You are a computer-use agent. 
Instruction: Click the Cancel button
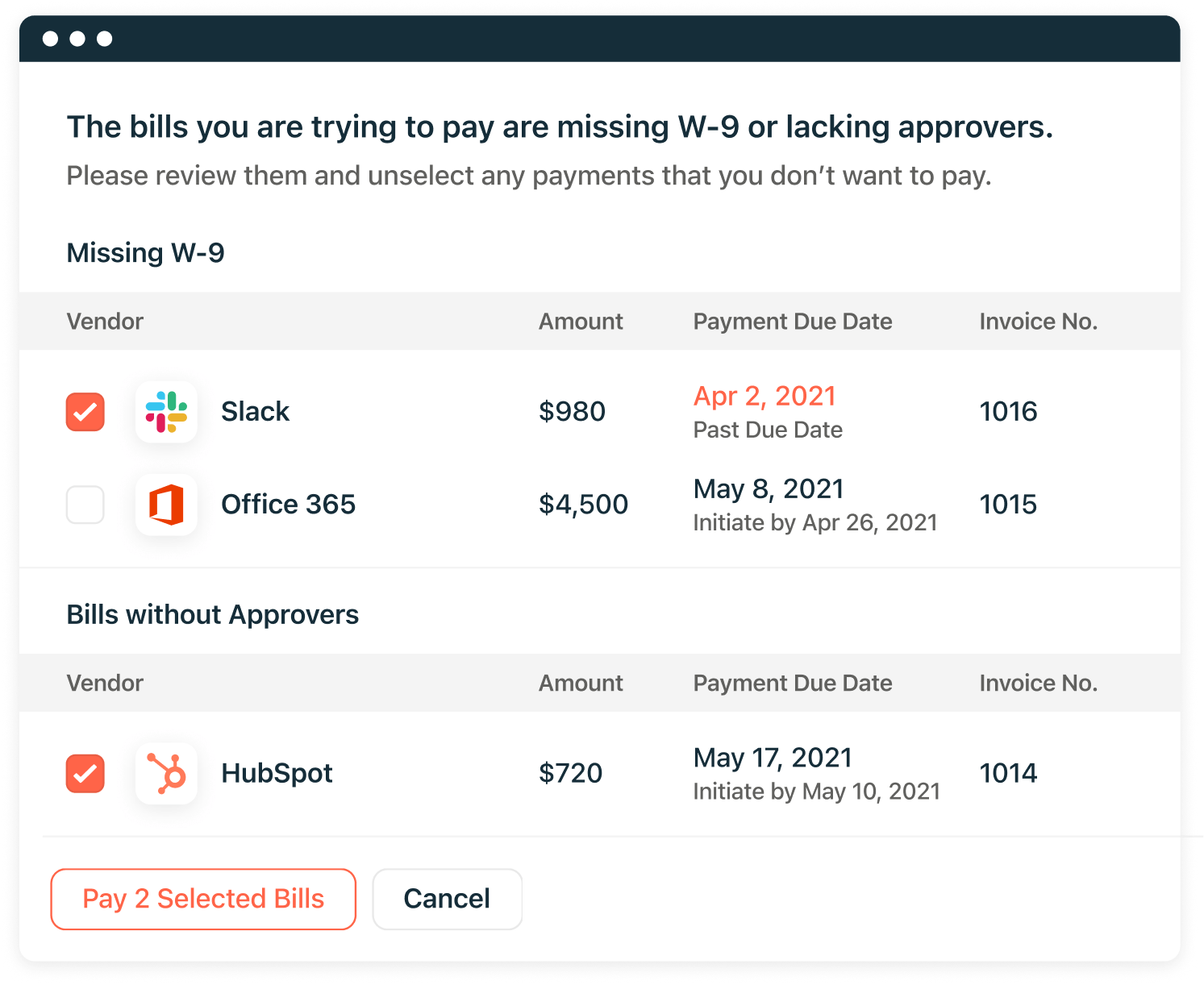pos(447,899)
